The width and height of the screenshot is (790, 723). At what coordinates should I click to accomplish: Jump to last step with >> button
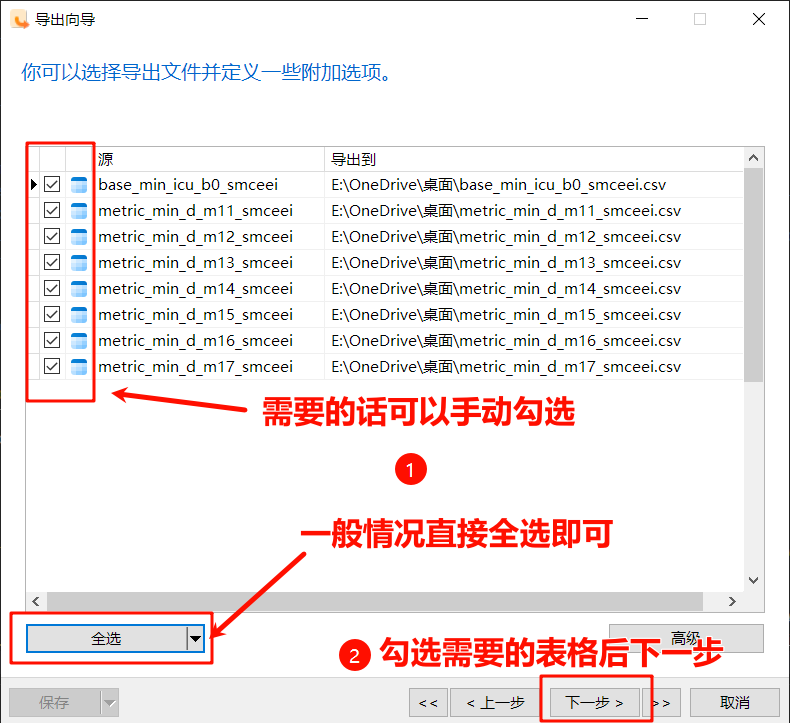click(x=667, y=703)
